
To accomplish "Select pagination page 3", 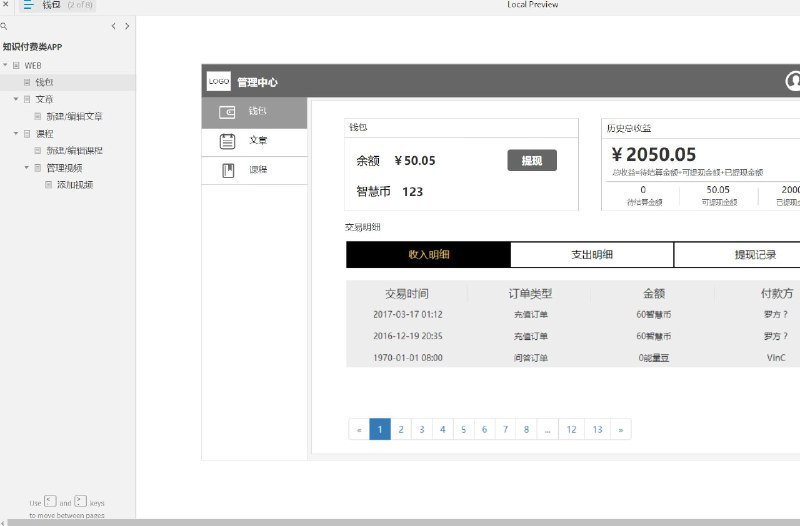I will [422, 430].
